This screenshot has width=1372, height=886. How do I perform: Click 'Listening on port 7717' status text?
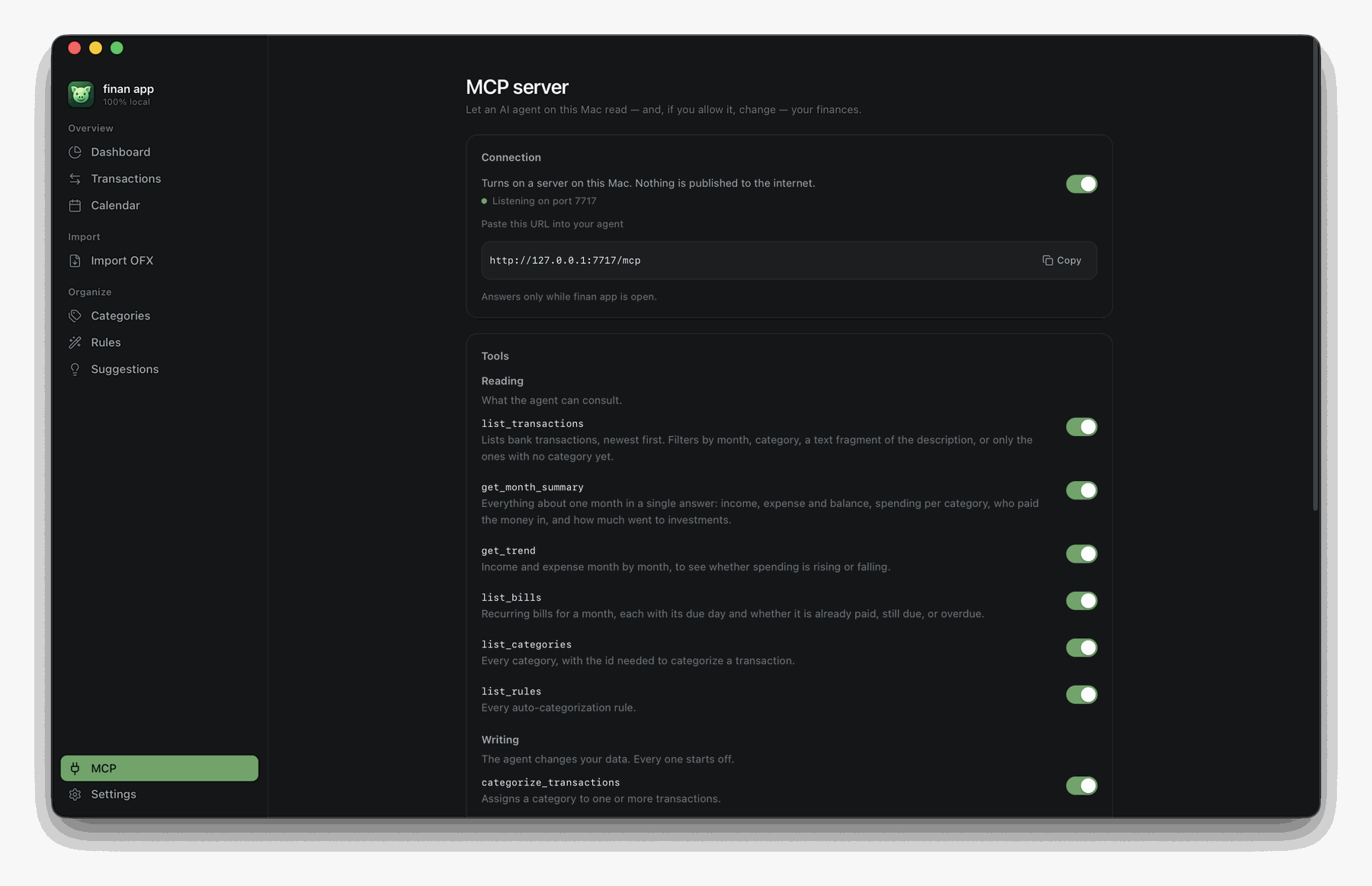[x=544, y=201]
